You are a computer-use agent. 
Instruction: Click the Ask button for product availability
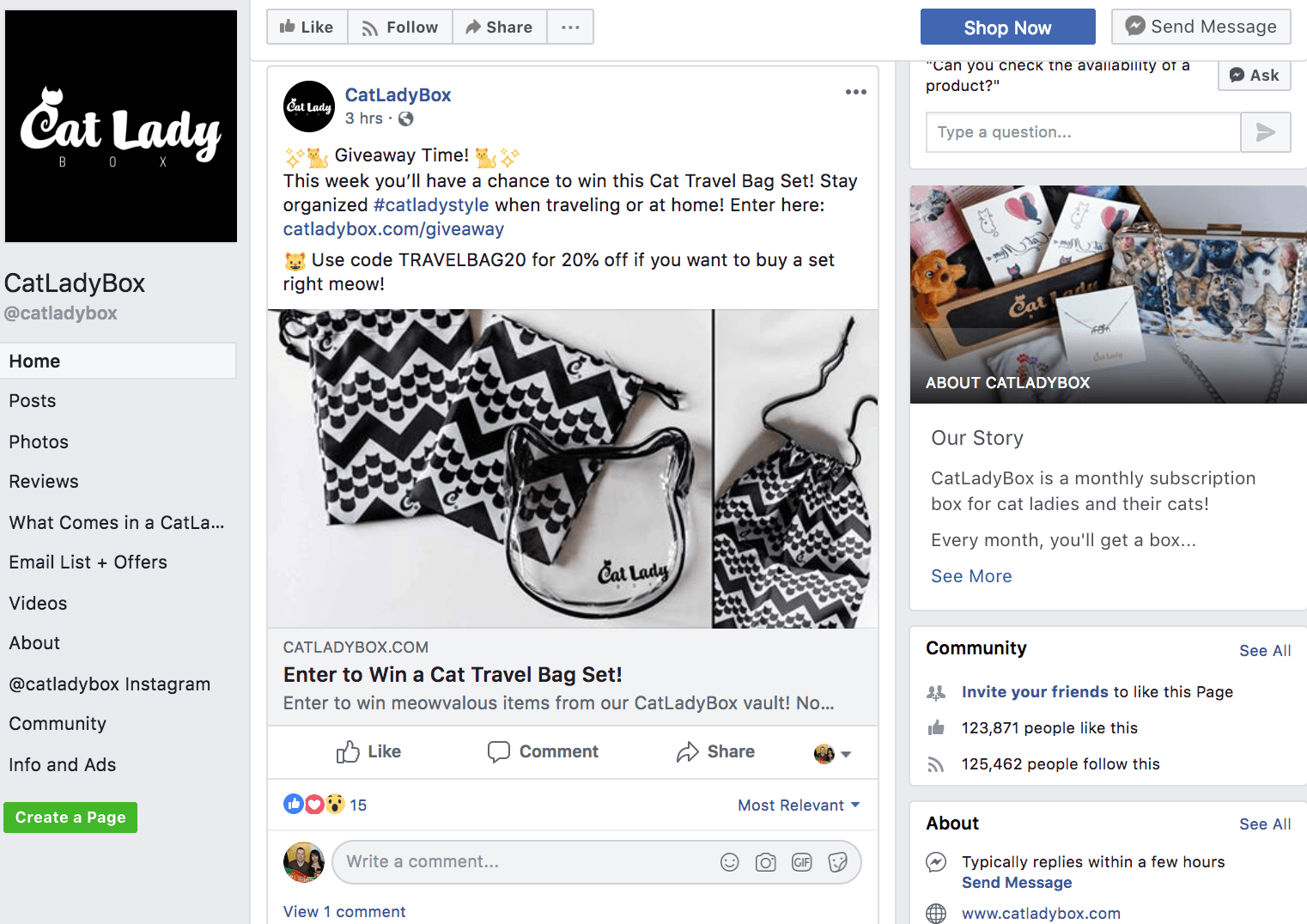[x=1254, y=75]
